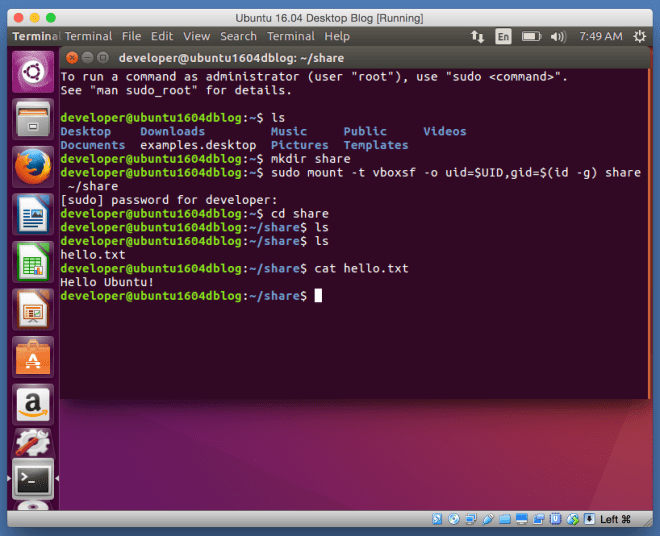
Task: Open Ubuntu Software center icon
Action: 32,357
